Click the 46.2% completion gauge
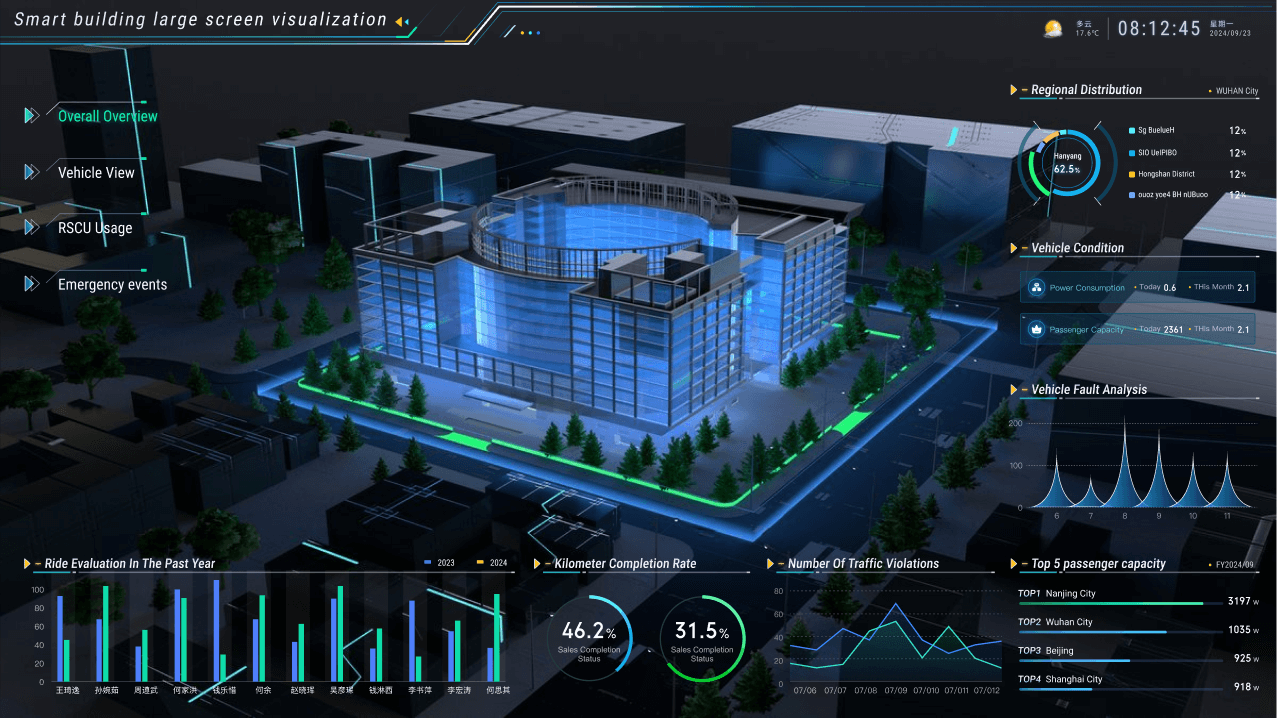Viewport: 1277px width, 718px height. [x=589, y=639]
